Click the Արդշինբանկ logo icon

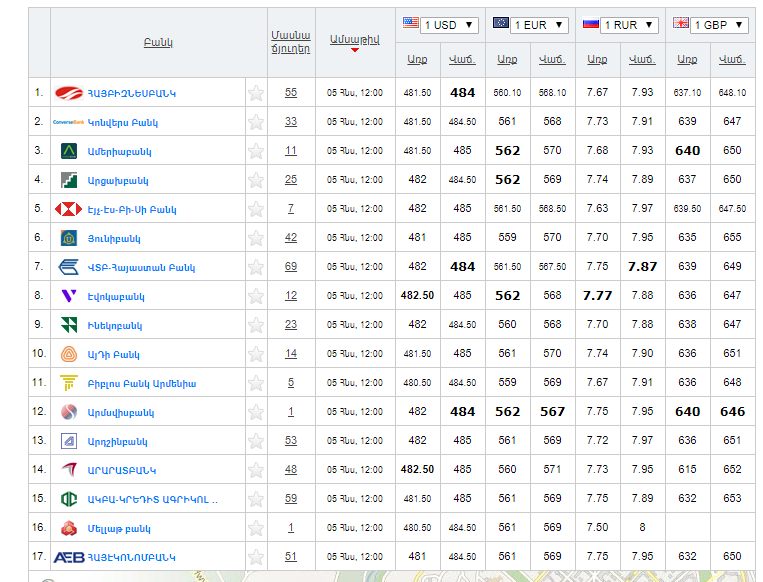tap(69, 441)
